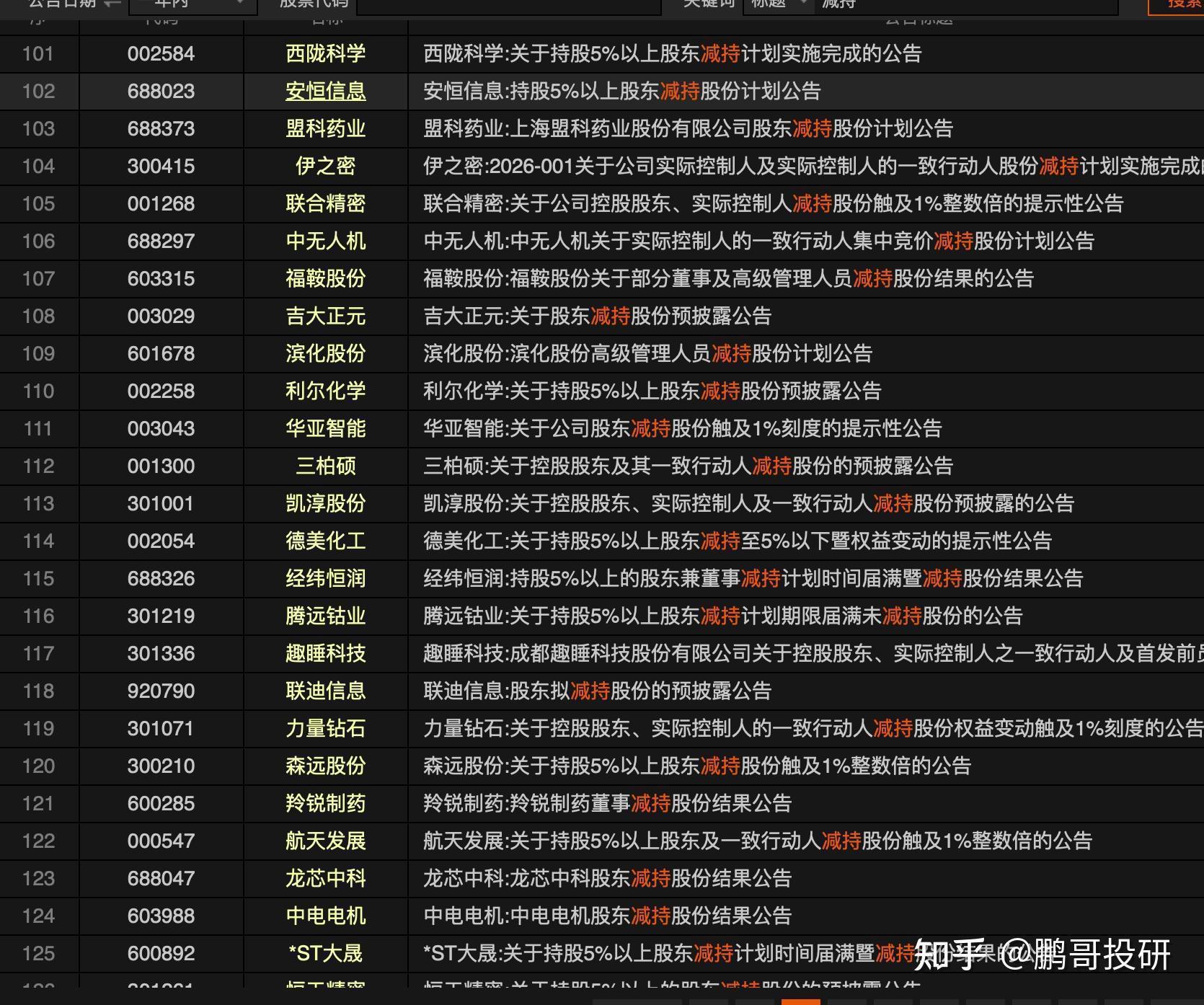The image size is (1204, 1005).
Task: Select the 伊之密 stock name
Action: (x=326, y=167)
